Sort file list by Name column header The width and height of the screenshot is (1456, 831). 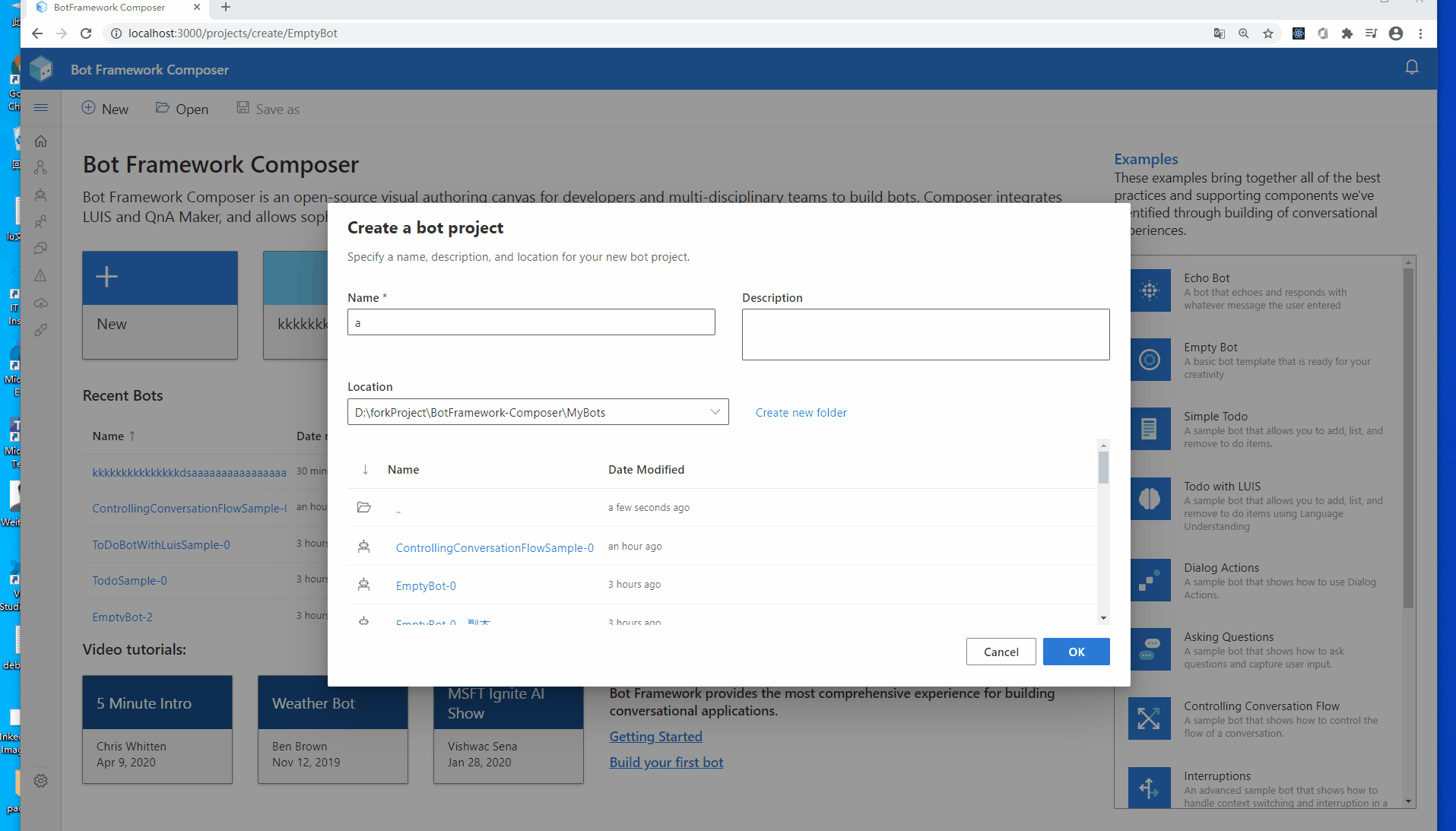(x=403, y=469)
